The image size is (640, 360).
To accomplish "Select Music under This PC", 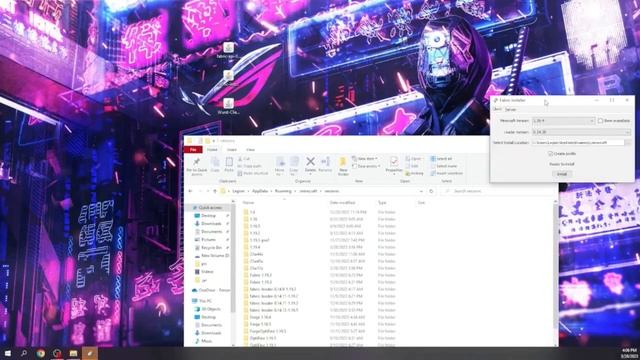I will 206,341.
